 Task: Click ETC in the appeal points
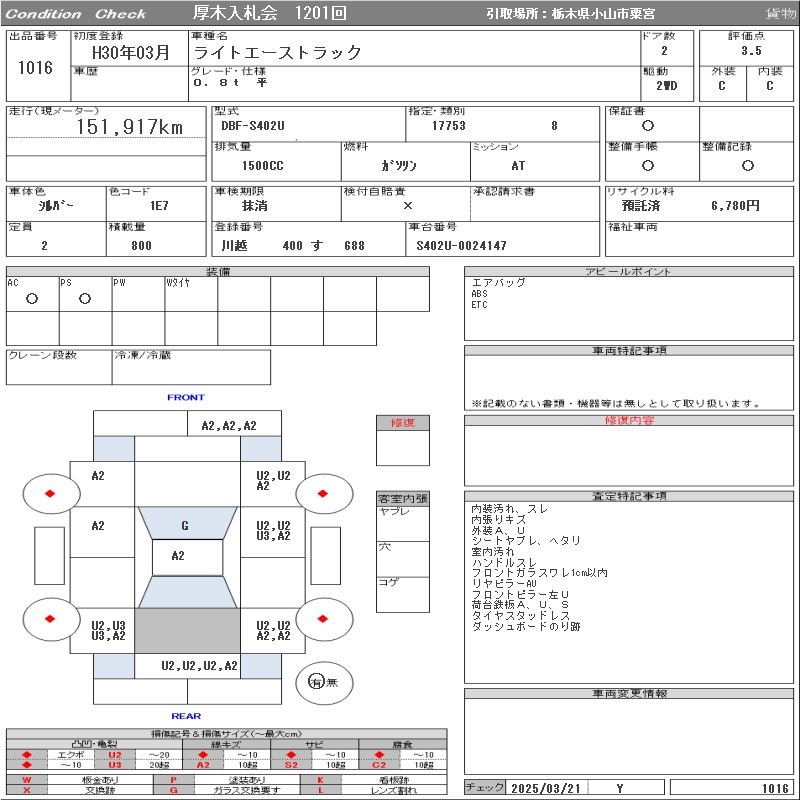tap(479, 305)
